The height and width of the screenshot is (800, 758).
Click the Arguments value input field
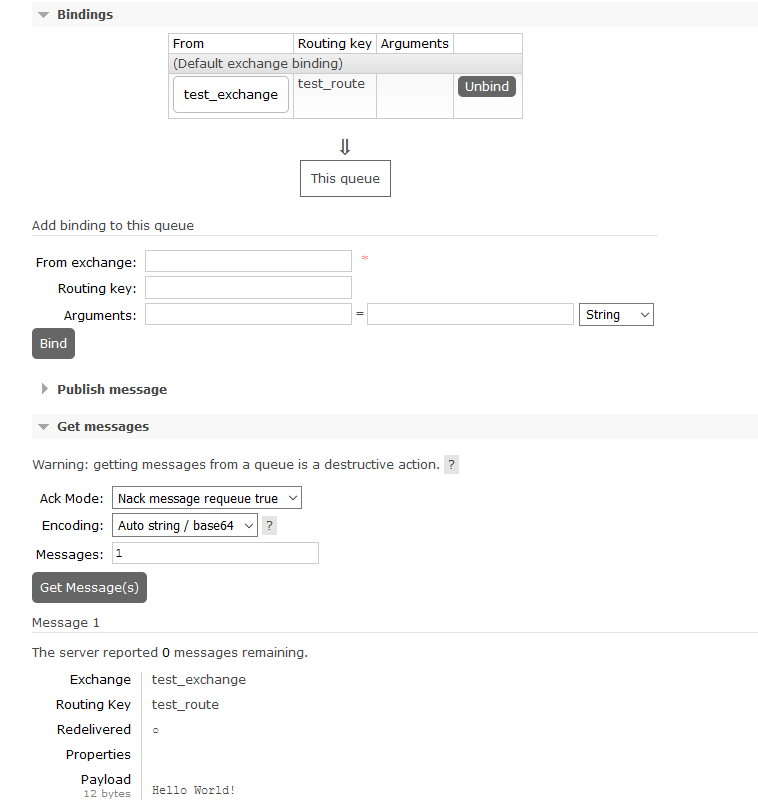[470, 314]
